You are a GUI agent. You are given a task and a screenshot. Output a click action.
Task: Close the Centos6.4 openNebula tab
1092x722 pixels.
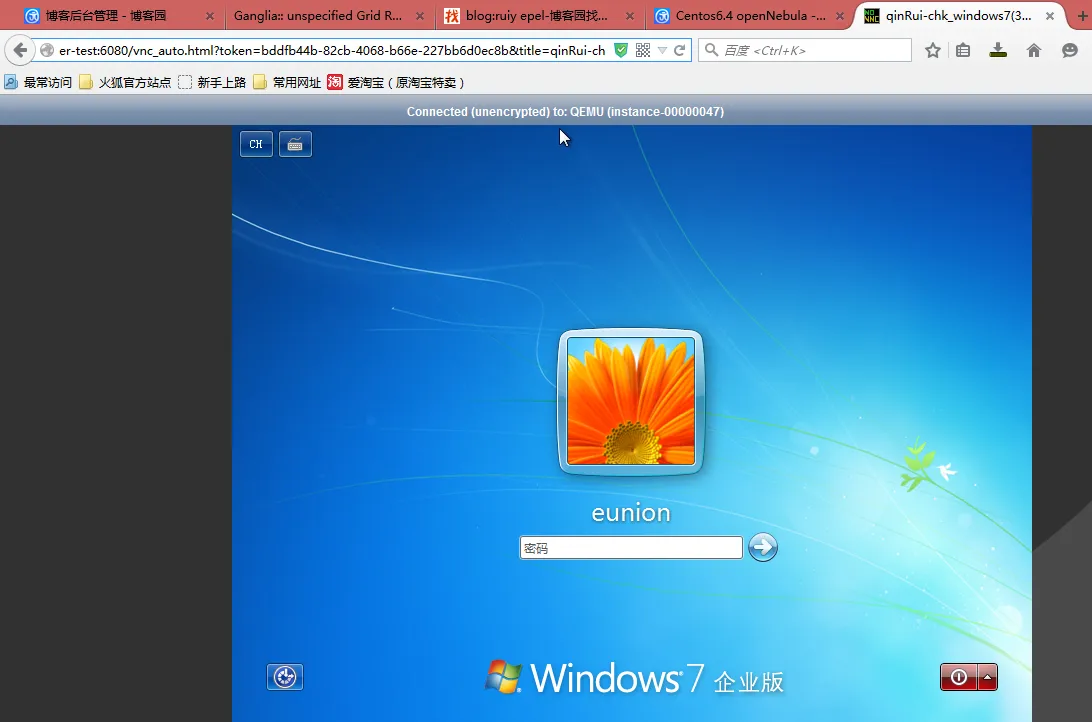pos(840,16)
